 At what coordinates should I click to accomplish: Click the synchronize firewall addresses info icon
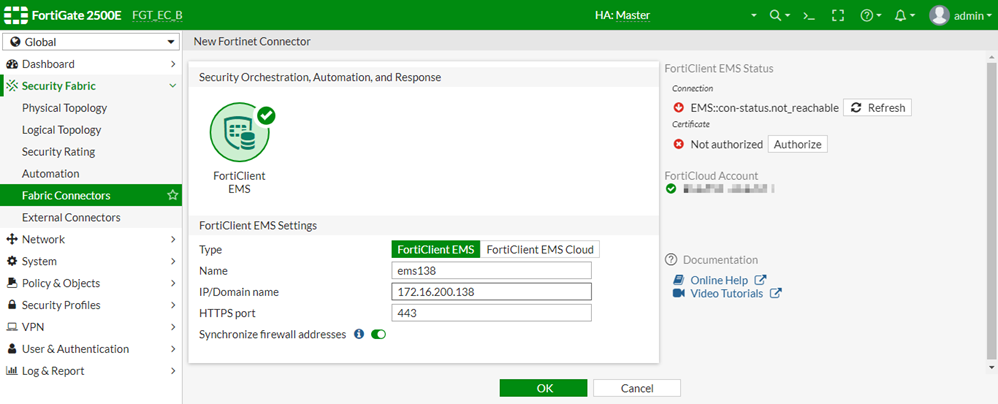click(358, 334)
